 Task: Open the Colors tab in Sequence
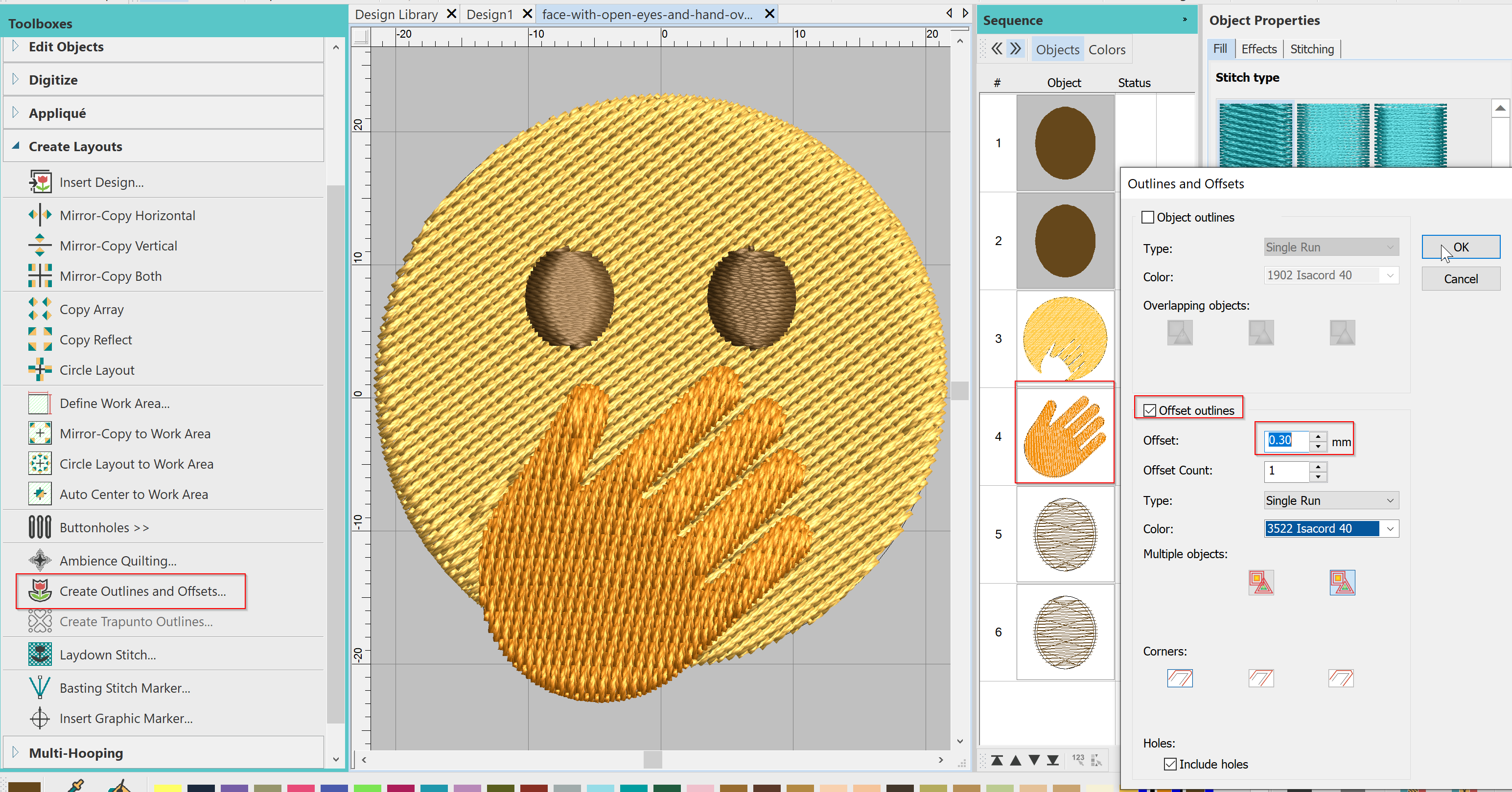[1107, 50]
